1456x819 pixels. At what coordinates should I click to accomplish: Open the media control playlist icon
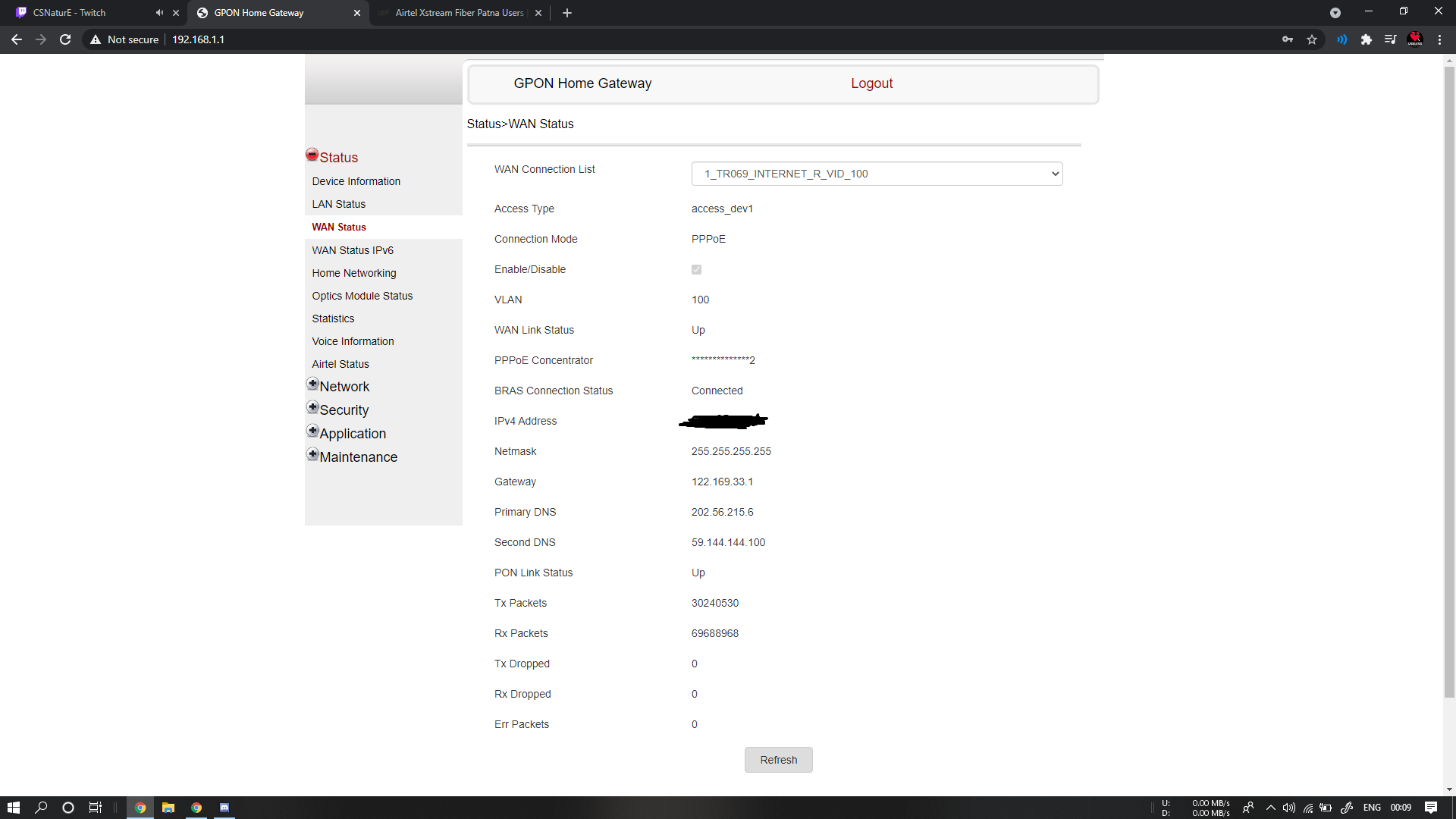coord(1390,39)
